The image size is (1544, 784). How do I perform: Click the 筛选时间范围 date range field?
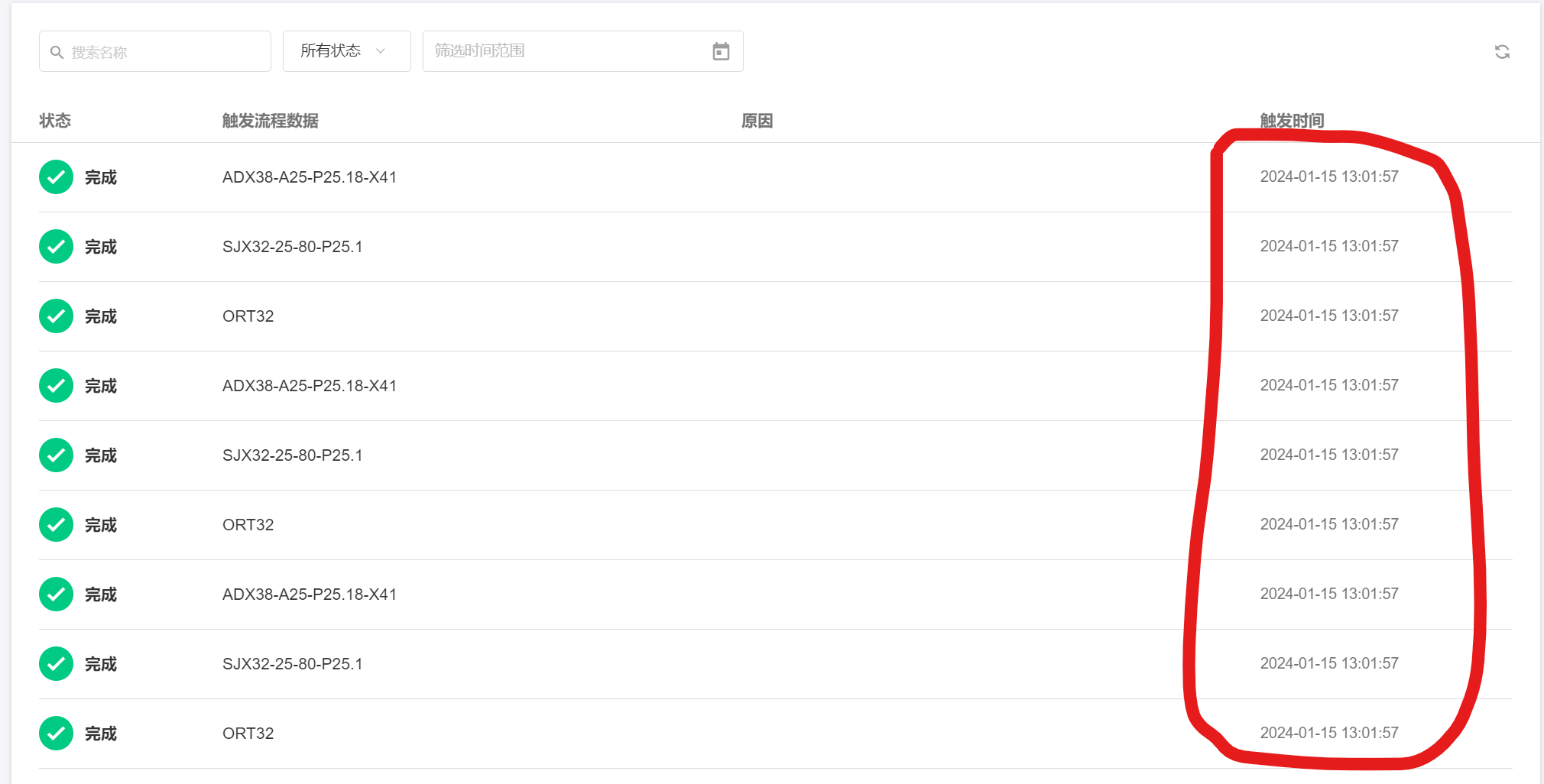(583, 51)
